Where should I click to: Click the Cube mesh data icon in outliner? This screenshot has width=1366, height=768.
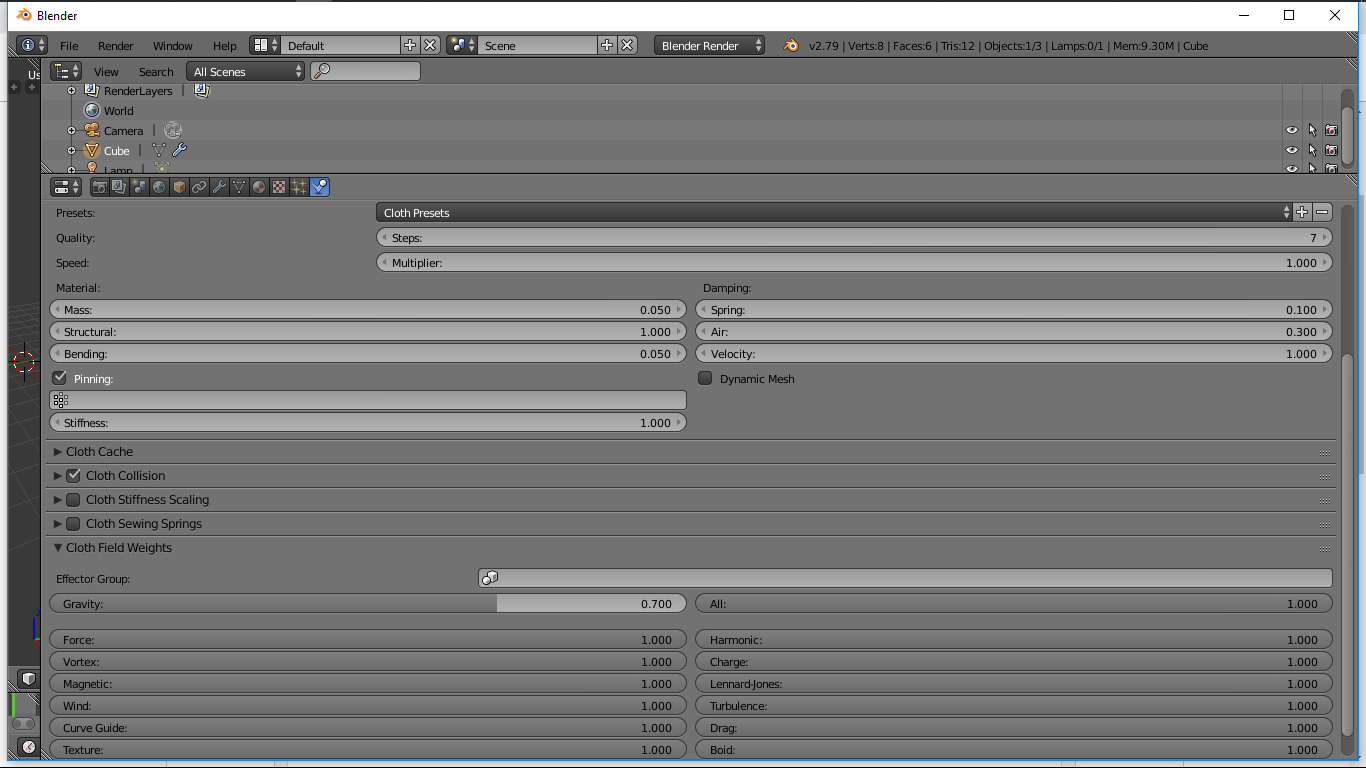pyautogui.click(x=159, y=151)
